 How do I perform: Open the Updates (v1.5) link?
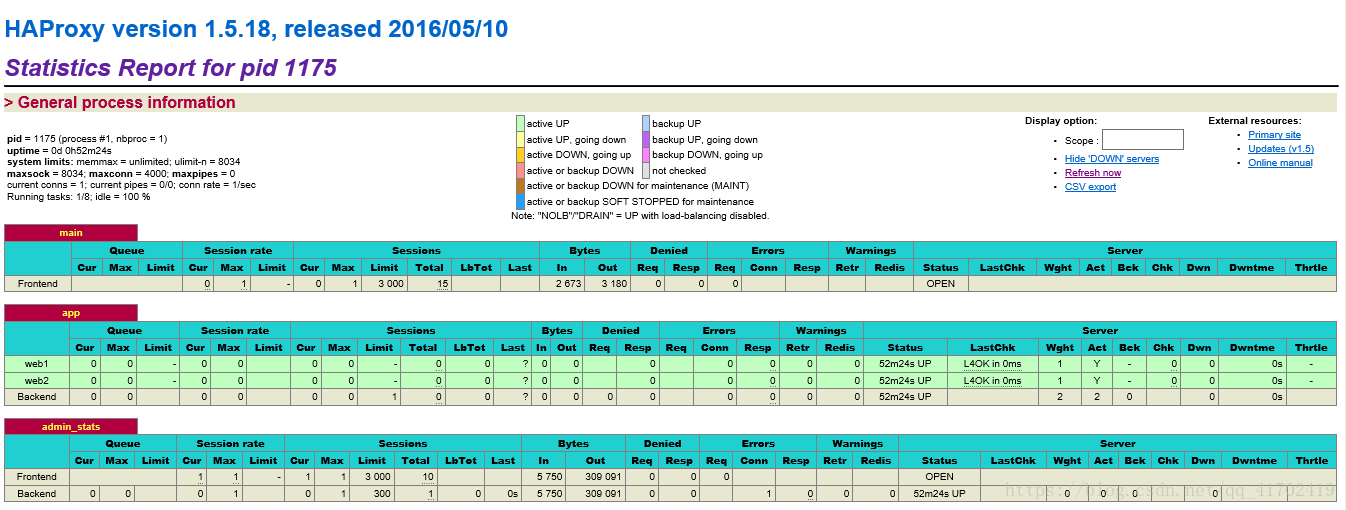point(1281,149)
